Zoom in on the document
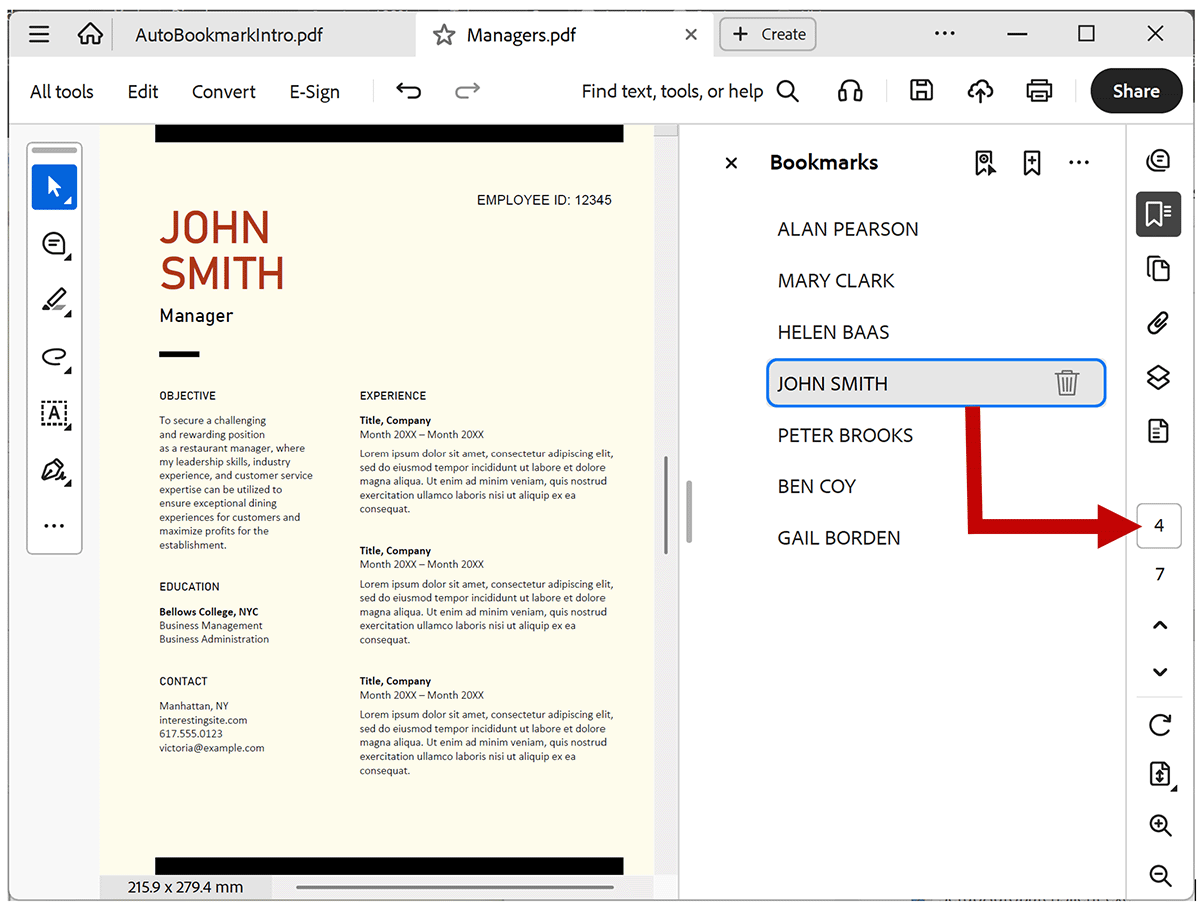The height and width of the screenshot is (909, 1200). point(1160,825)
